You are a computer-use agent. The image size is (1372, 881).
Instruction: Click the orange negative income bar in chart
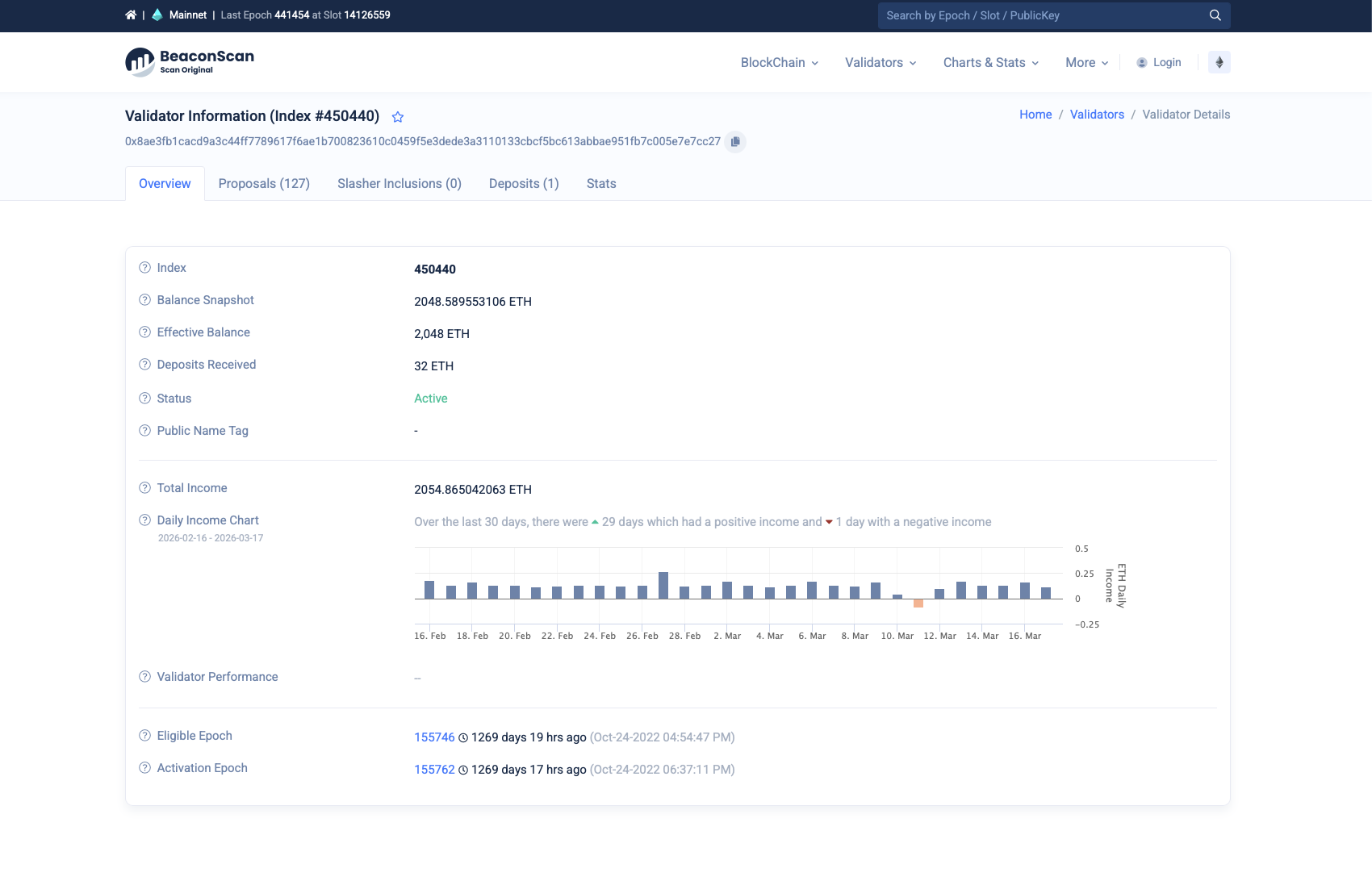click(918, 603)
